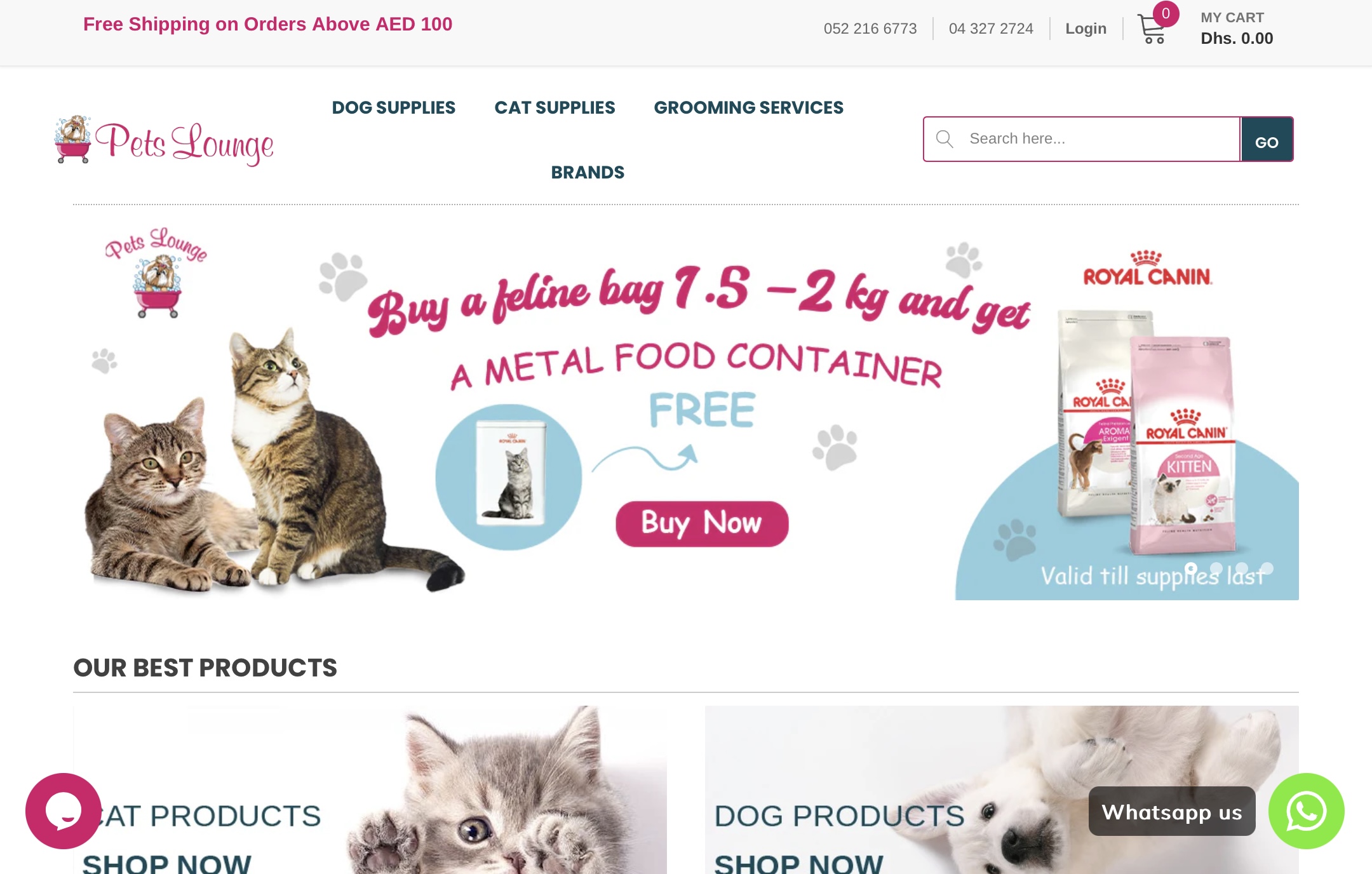Click the Login link
This screenshot has width=1372, height=874.
tap(1086, 29)
